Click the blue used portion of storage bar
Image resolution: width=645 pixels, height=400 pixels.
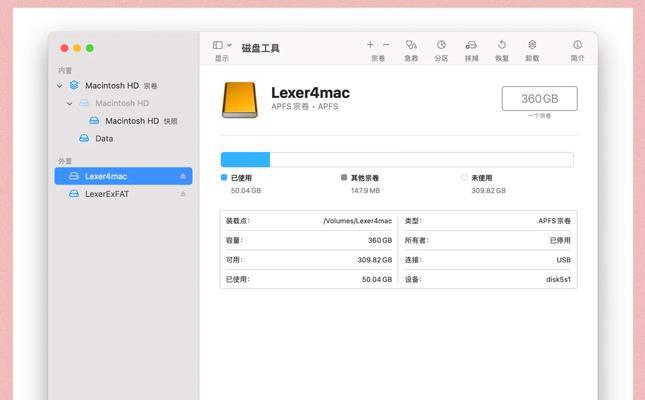point(245,160)
